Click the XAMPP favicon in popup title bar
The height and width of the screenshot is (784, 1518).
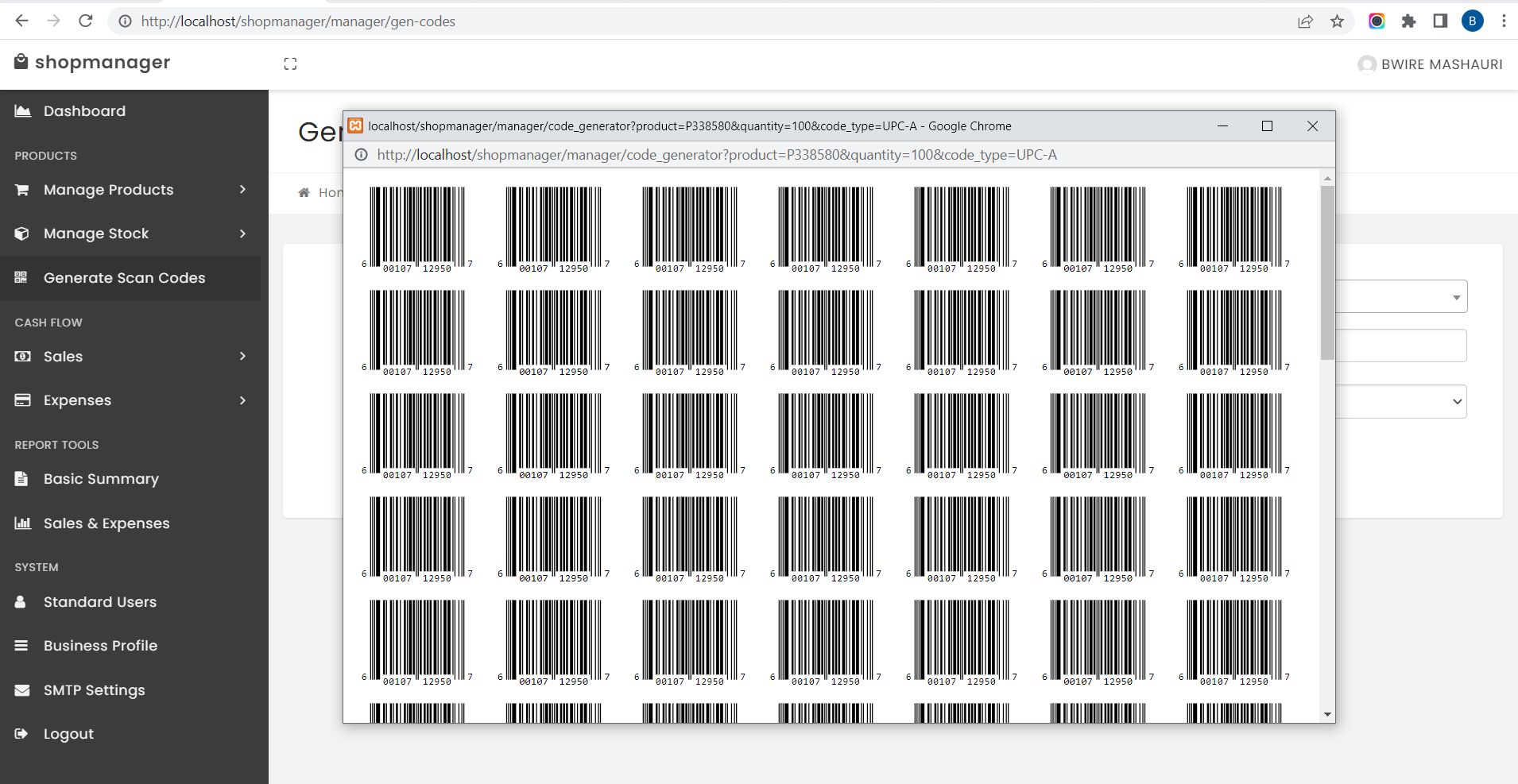tap(356, 126)
